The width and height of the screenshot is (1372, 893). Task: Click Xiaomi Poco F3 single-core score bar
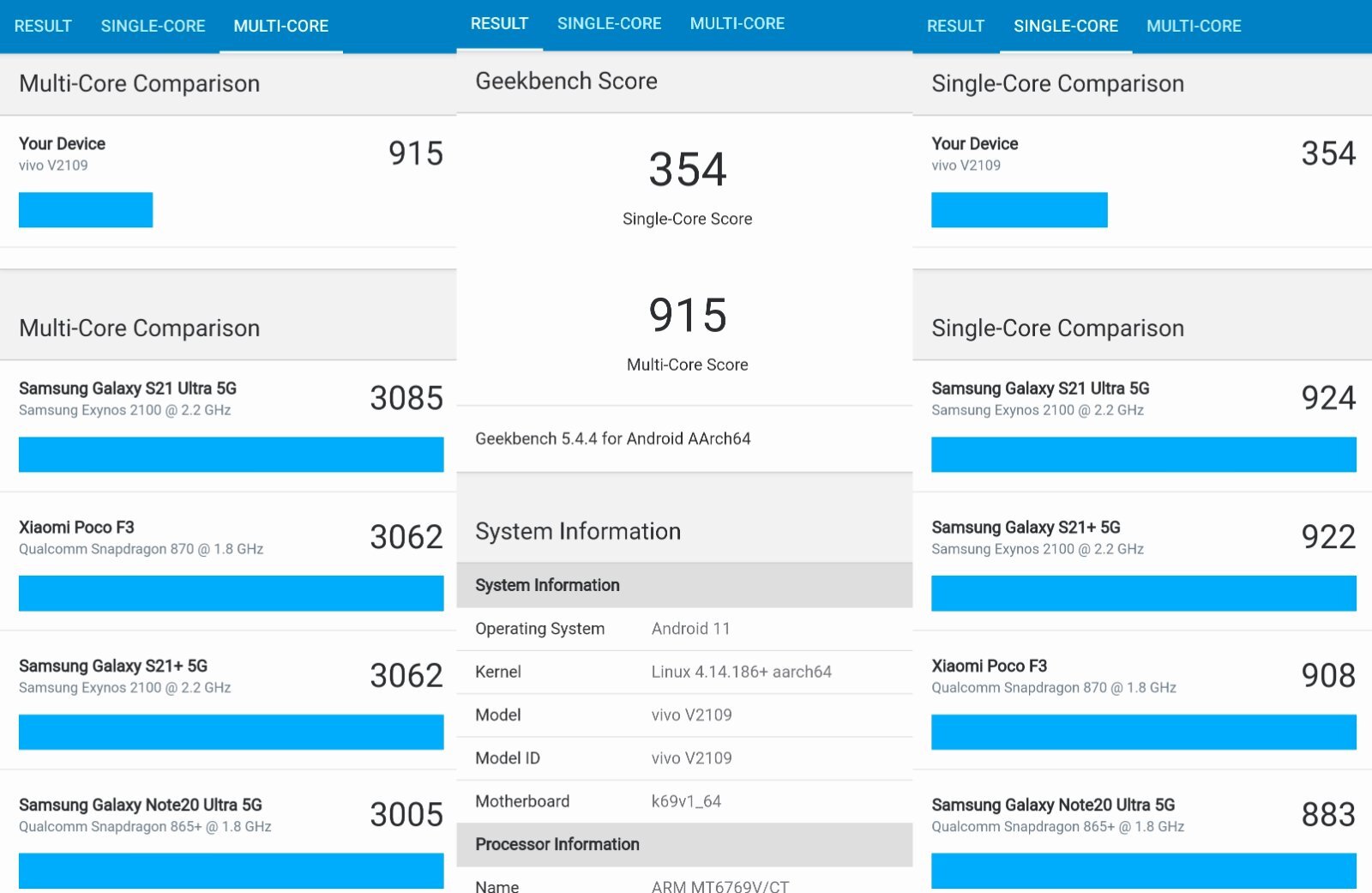coord(1144,732)
